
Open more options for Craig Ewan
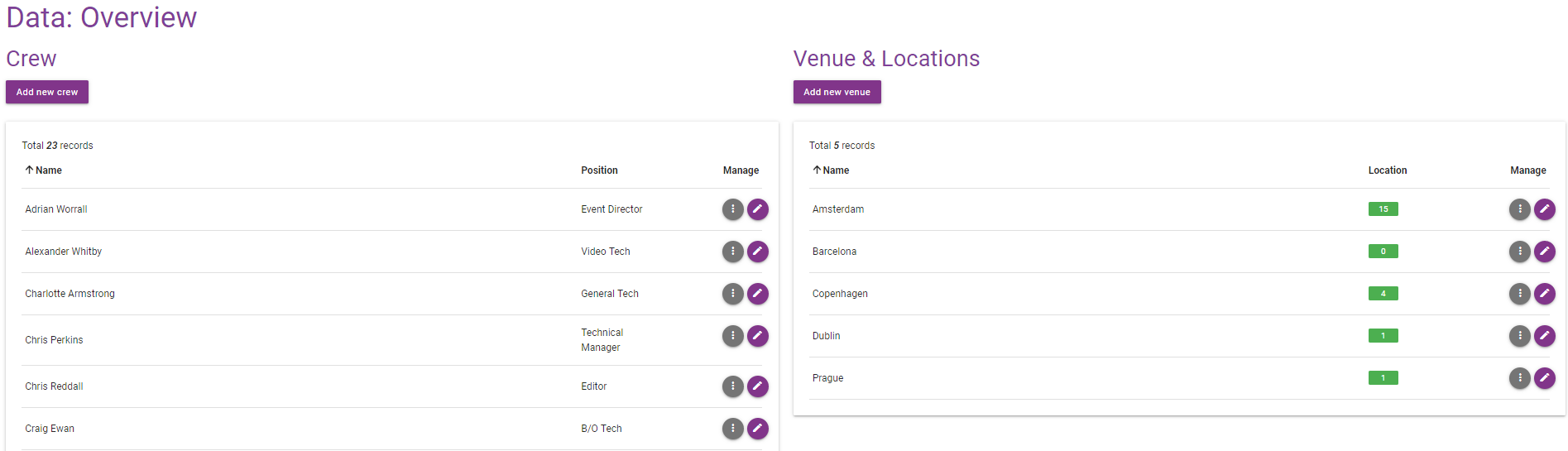pyautogui.click(x=732, y=429)
